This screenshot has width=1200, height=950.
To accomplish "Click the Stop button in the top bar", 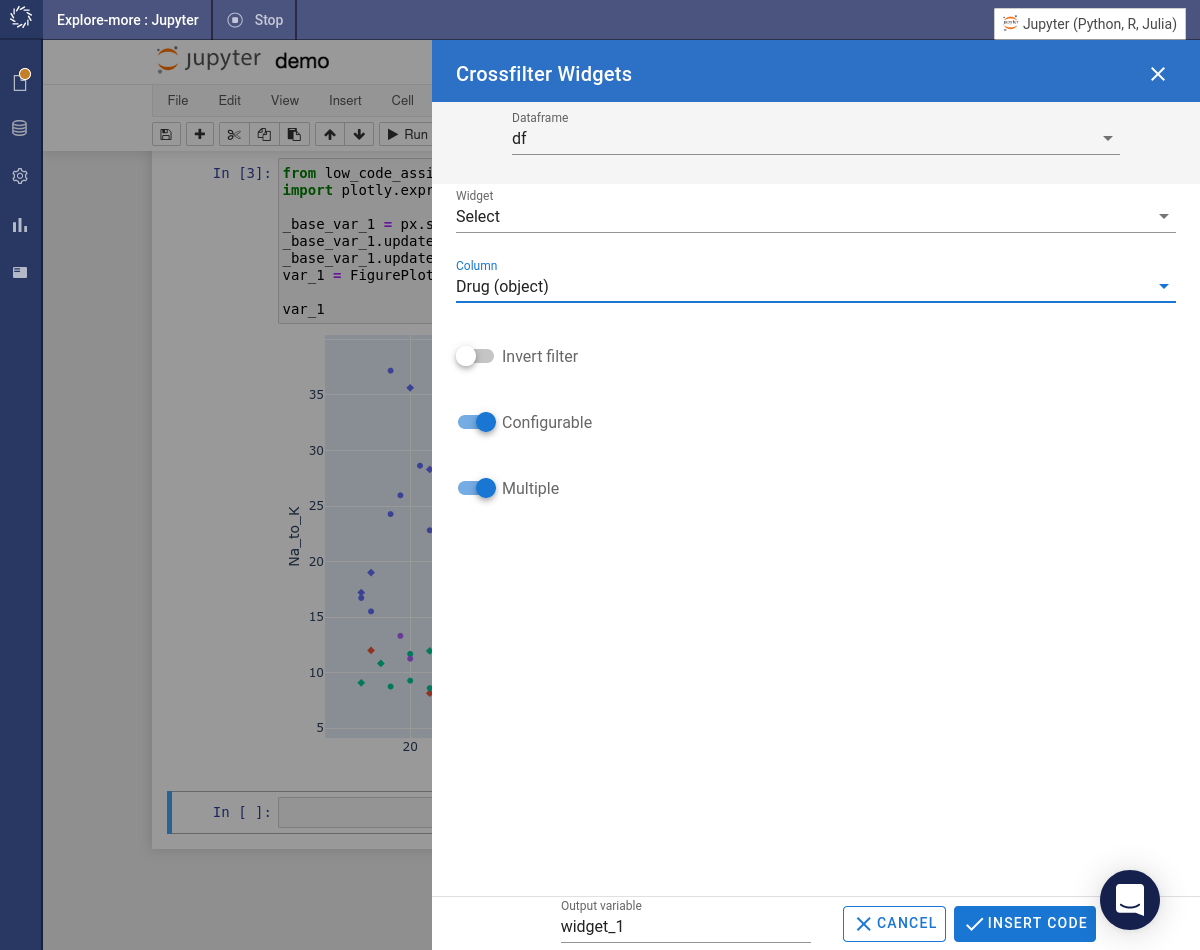I will 255,20.
